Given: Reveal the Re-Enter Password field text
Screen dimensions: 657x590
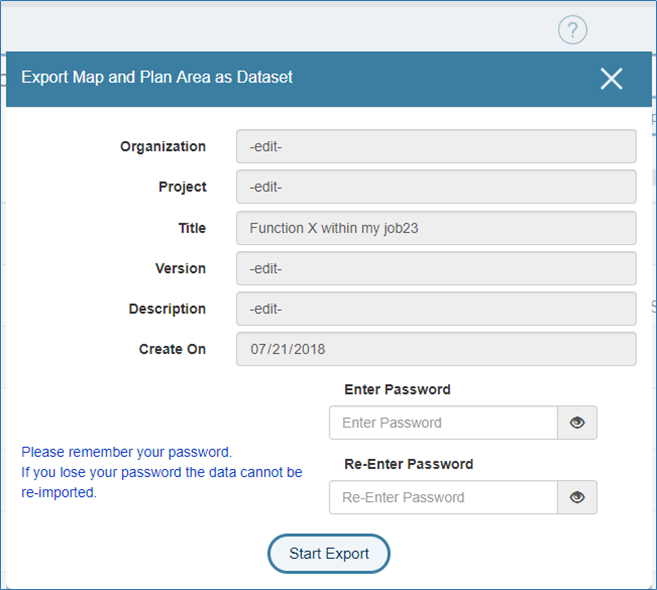Looking at the screenshot, I should 577,497.
